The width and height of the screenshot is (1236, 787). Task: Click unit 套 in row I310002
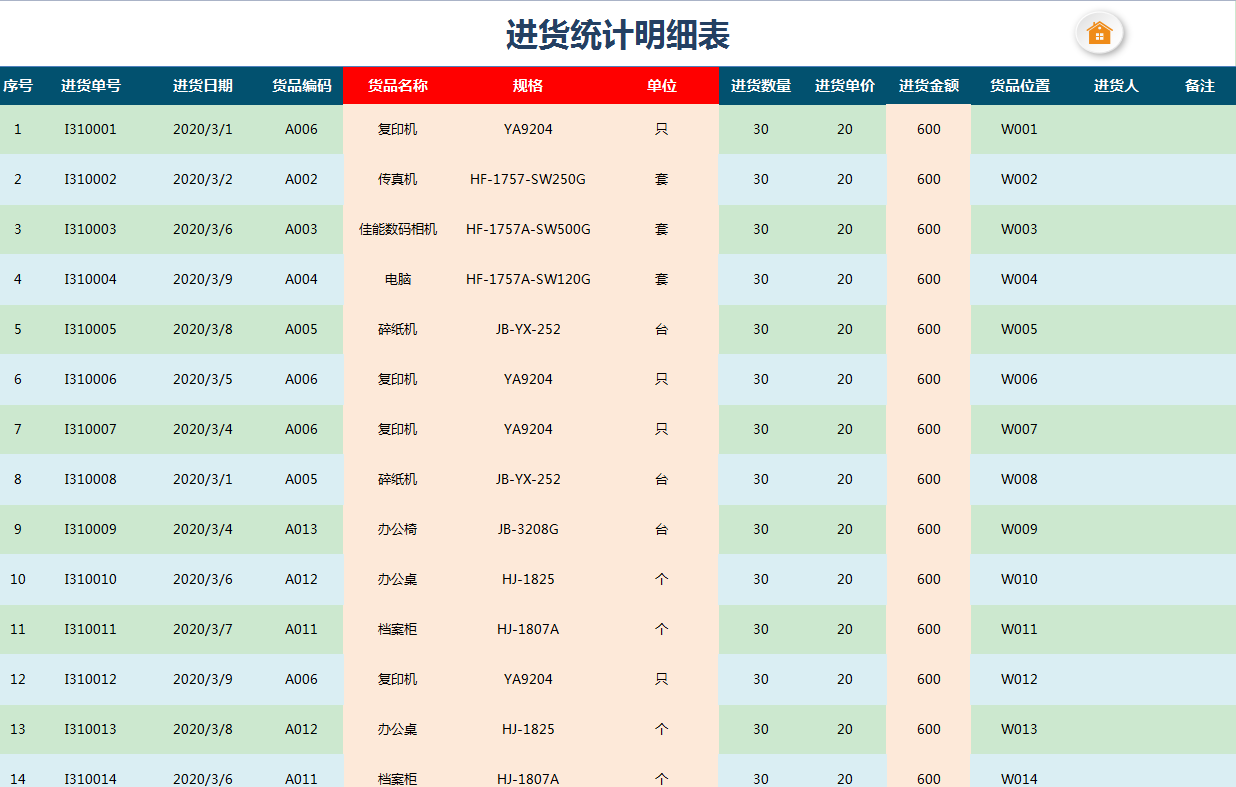coord(661,179)
